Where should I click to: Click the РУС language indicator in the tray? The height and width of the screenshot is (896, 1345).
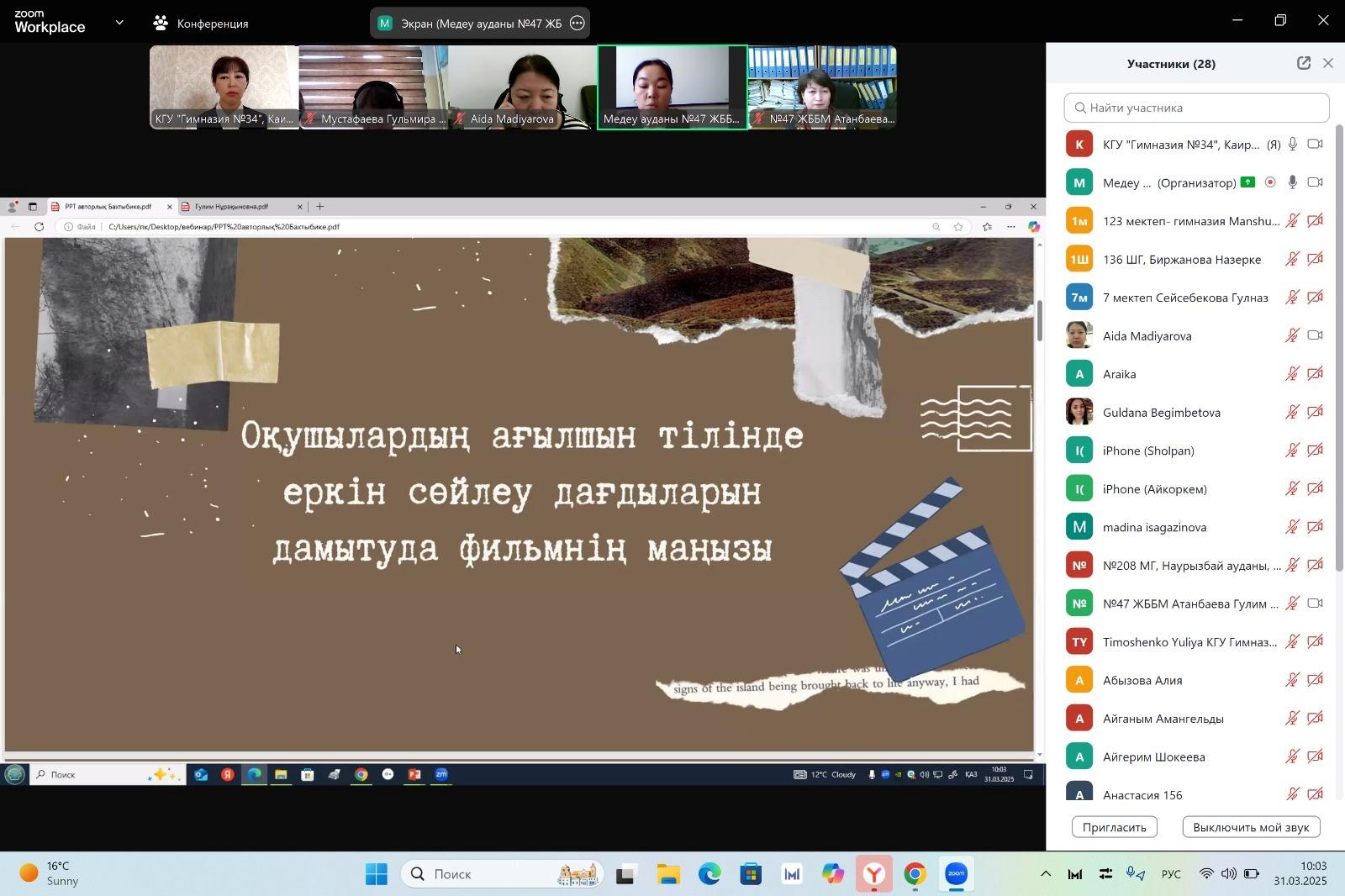(x=1170, y=874)
